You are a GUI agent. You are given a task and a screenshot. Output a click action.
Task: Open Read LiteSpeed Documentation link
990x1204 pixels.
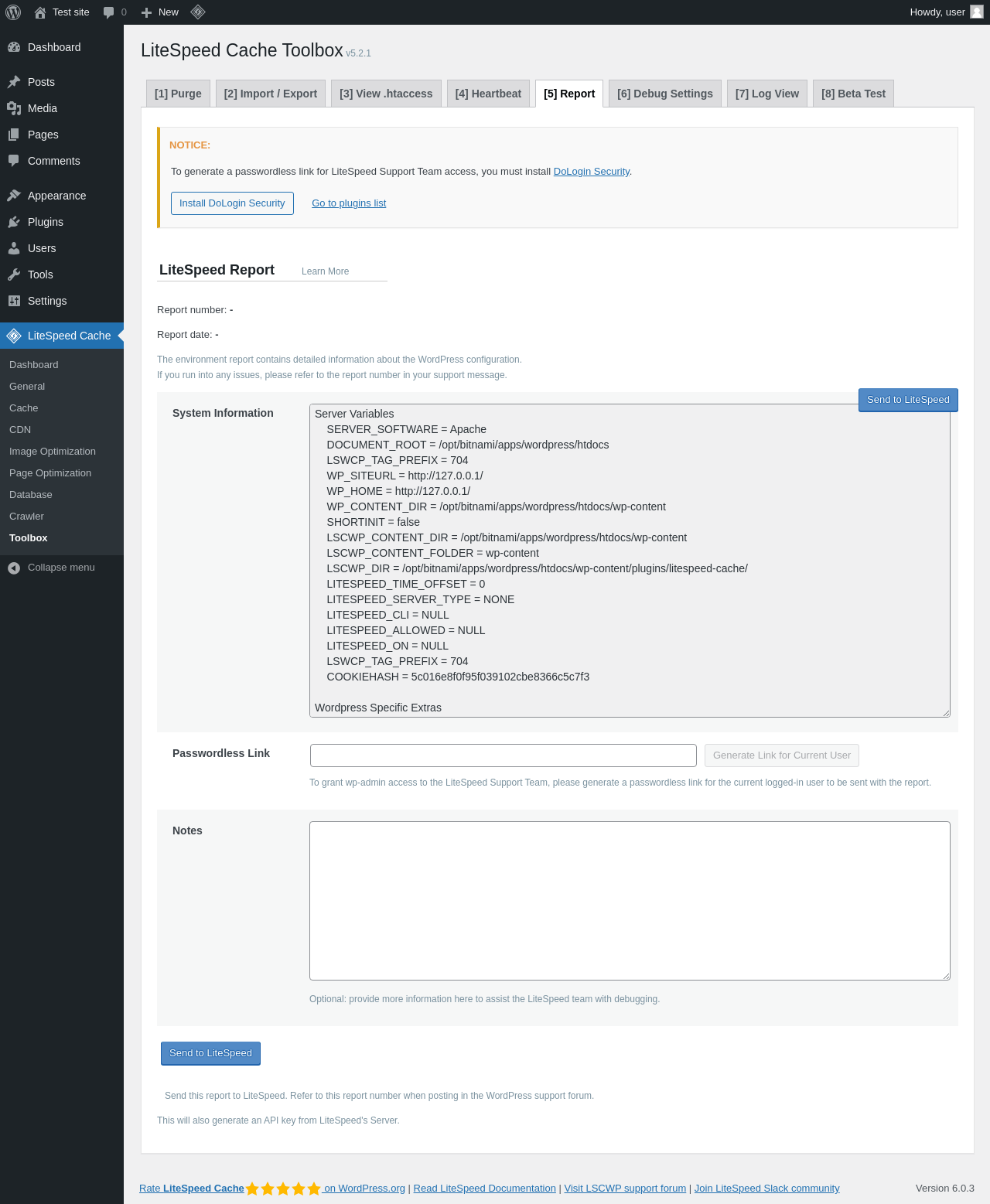tap(485, 1189)
